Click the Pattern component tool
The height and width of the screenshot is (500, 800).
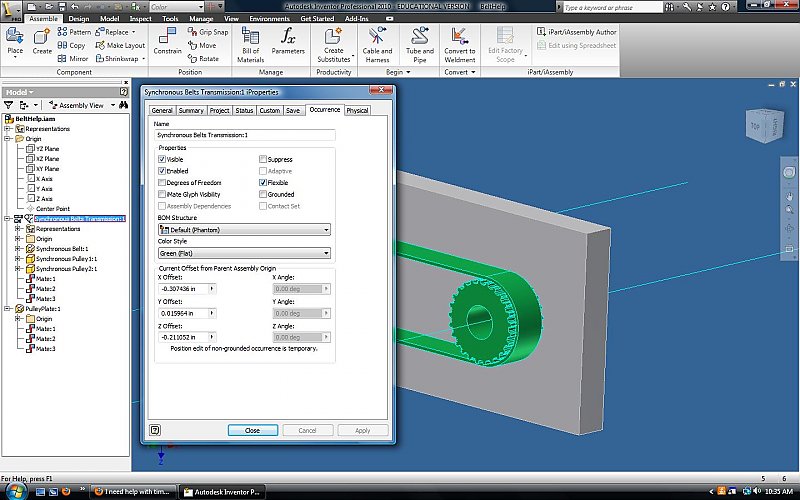tap(74, 32)
